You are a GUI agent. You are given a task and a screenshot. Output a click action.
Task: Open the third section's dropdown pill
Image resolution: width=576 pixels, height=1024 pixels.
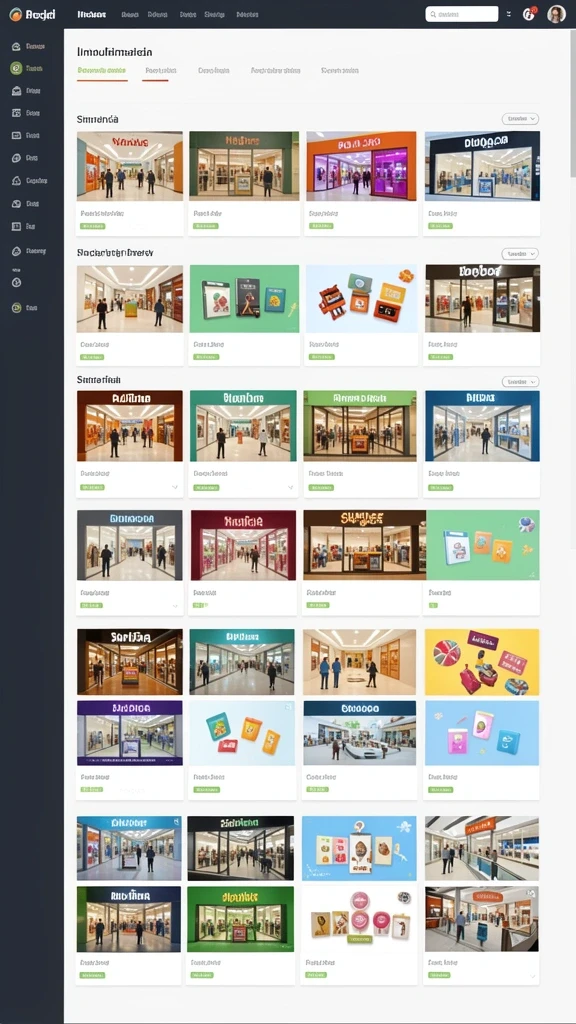pos(520,381)
